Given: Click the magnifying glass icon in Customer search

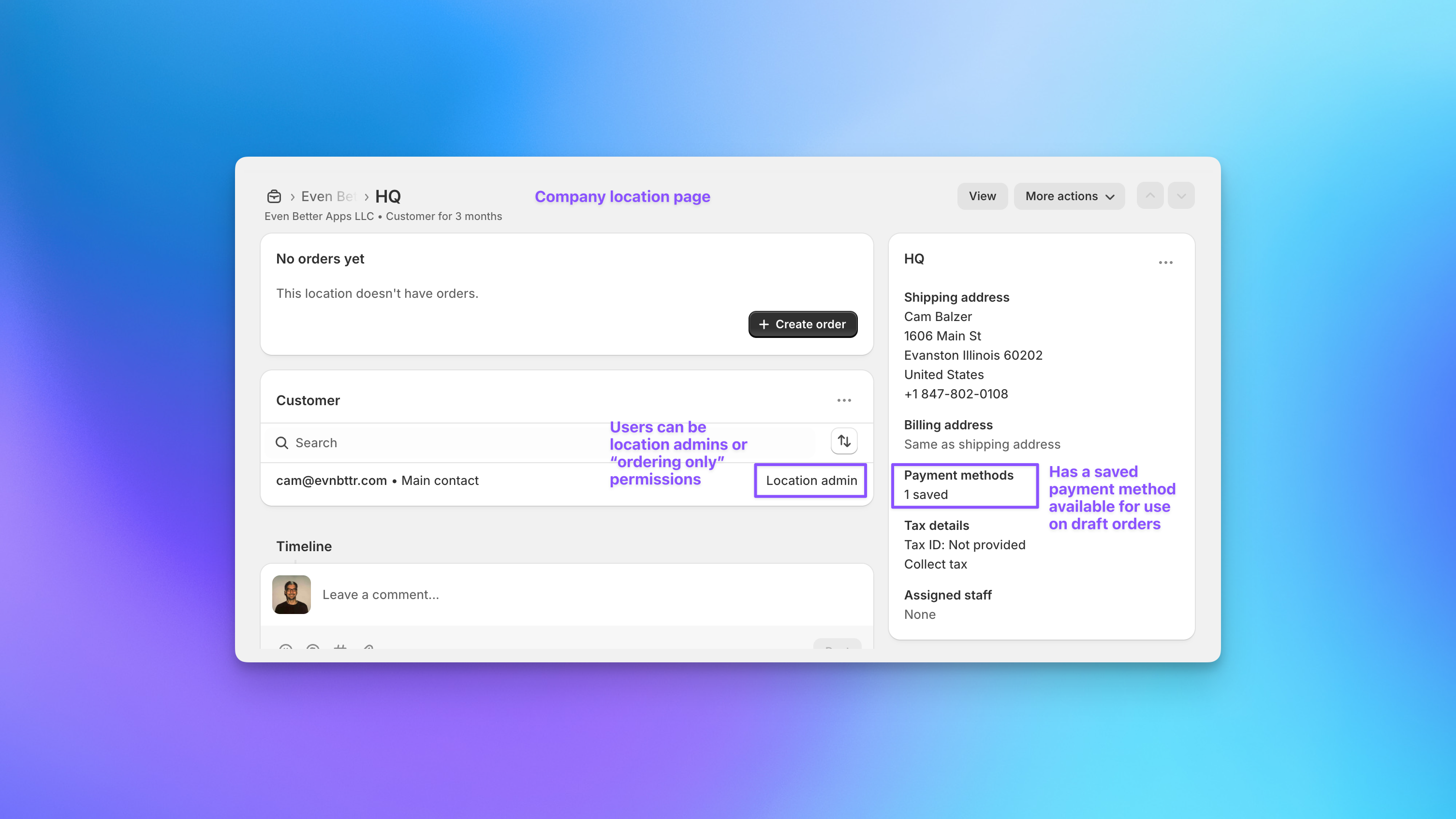Looking at the screenshot, I should 282,442.
